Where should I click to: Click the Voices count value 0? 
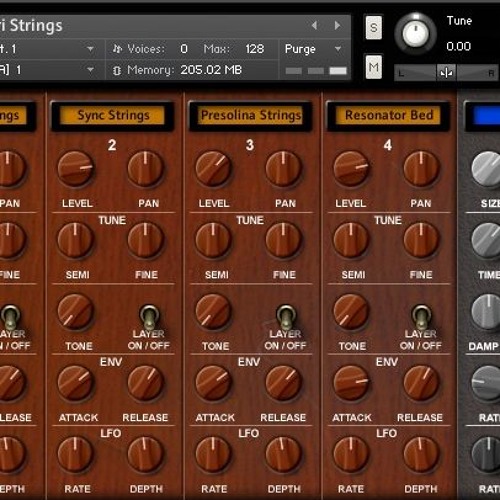[184, 49]
